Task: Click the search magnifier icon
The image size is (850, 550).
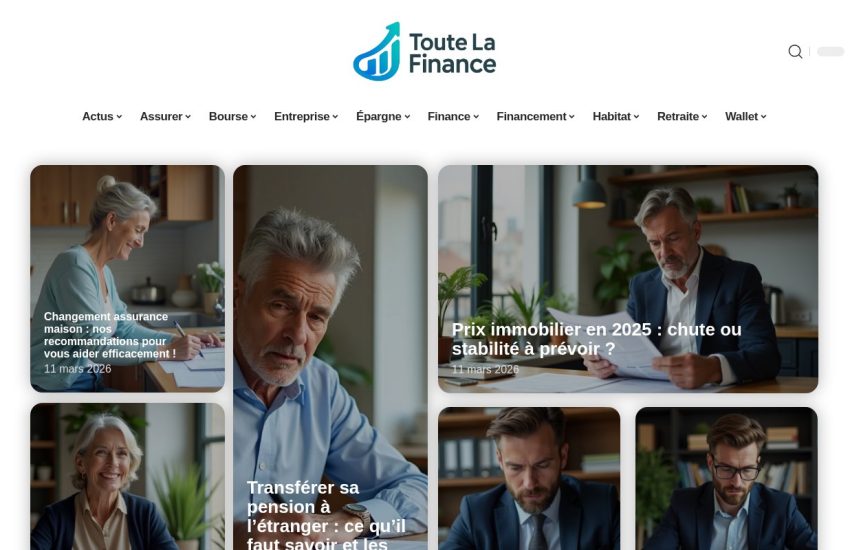Action: 795,51
